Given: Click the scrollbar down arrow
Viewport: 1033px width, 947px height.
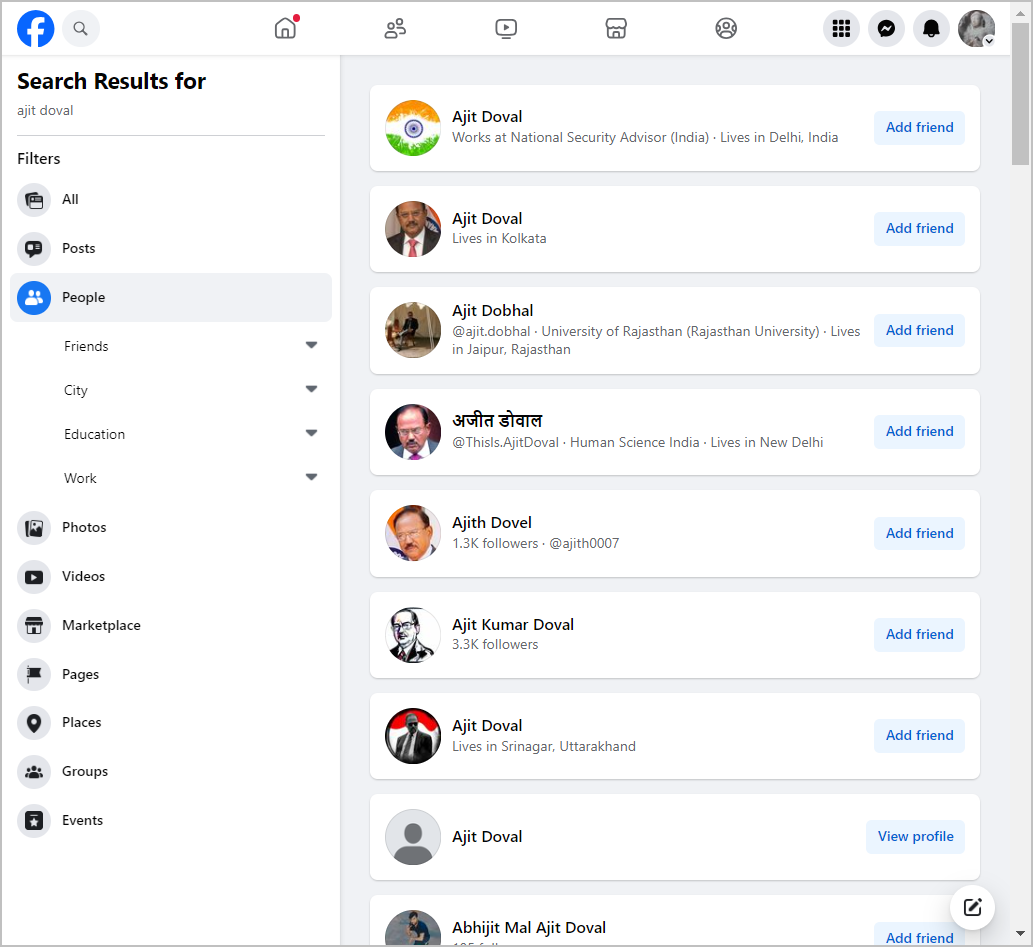Looking at the screenshot, I should [x=1020, y=933].
